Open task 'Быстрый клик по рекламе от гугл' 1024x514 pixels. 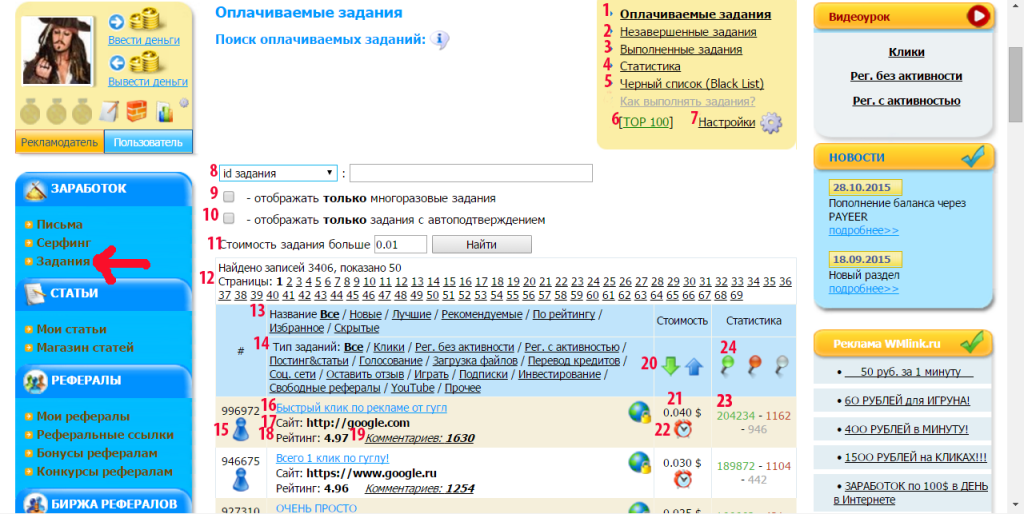pyautogui.click(x=361, y=408)
